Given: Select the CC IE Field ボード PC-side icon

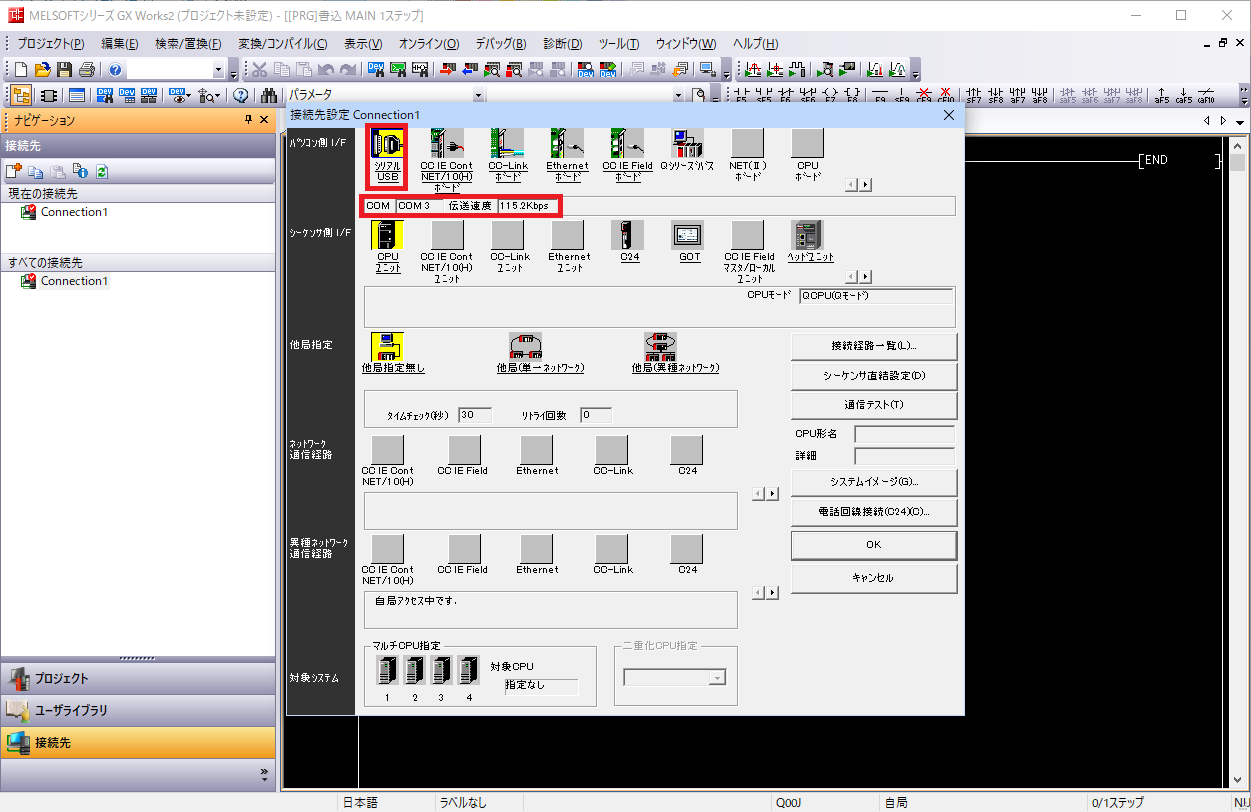Looking at the screenshot, I should [x=627, y=143].
